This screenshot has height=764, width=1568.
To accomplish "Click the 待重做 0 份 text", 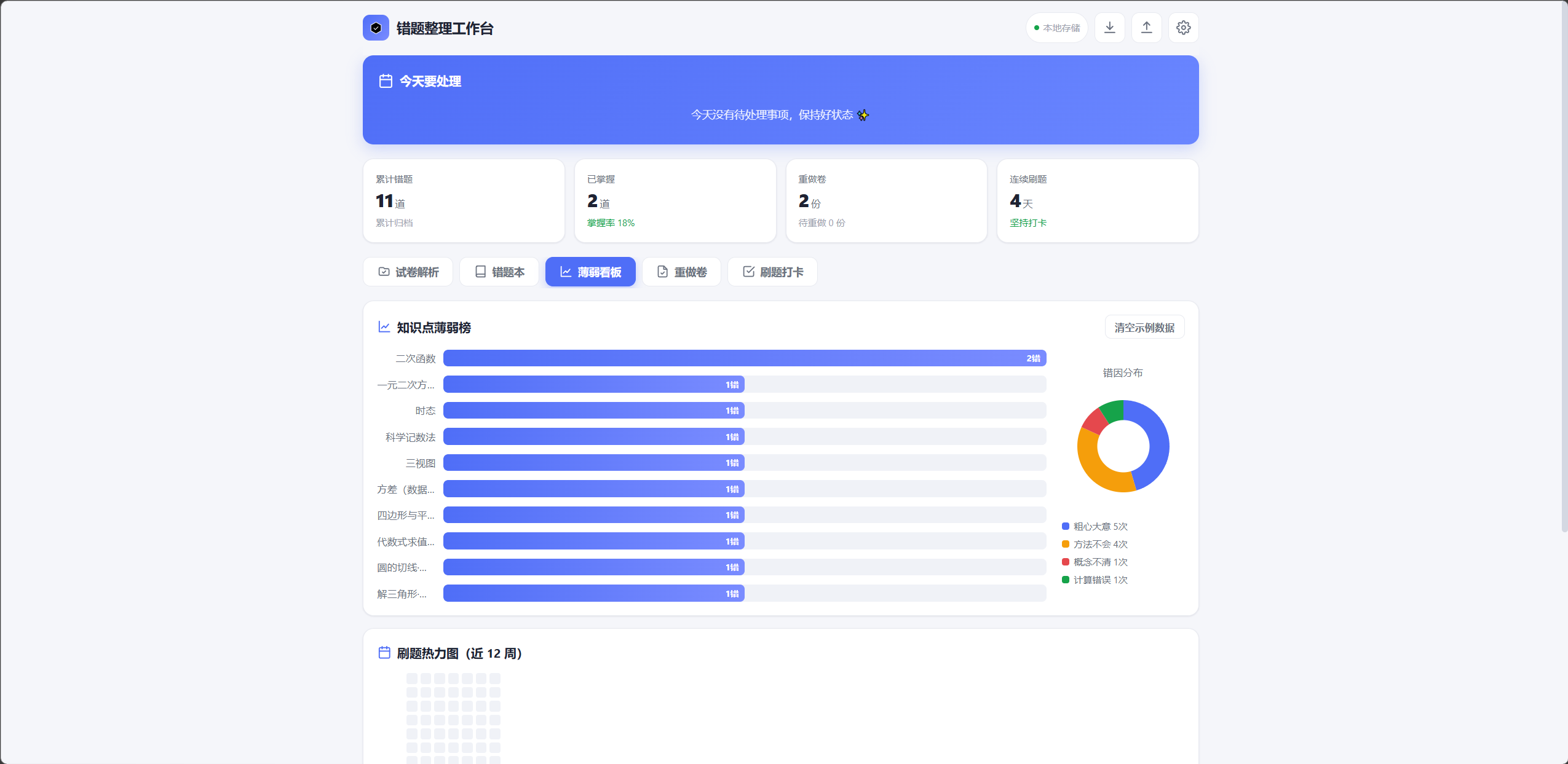I will [822, 223].
